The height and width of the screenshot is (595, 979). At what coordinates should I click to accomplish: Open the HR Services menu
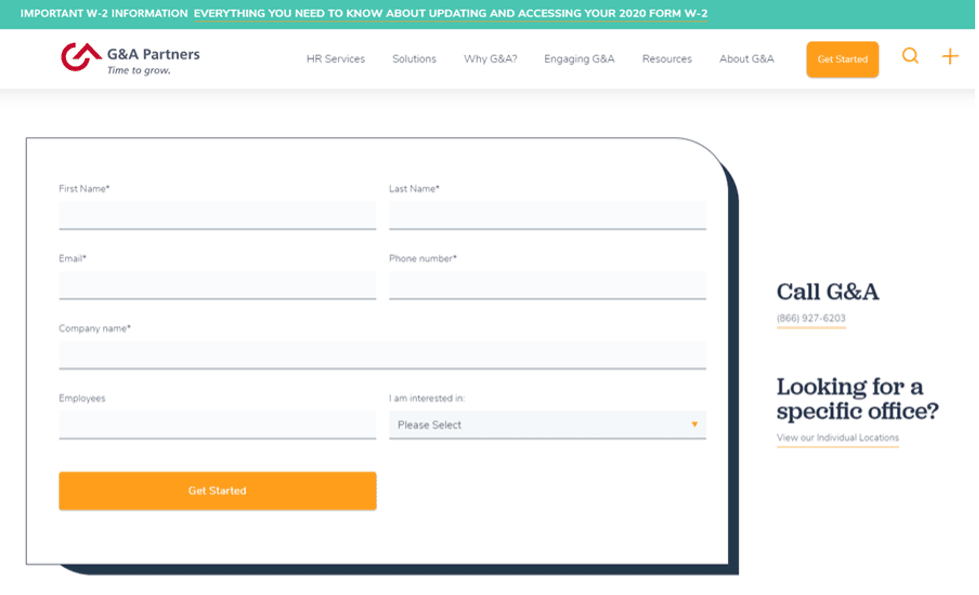[335, 59]
